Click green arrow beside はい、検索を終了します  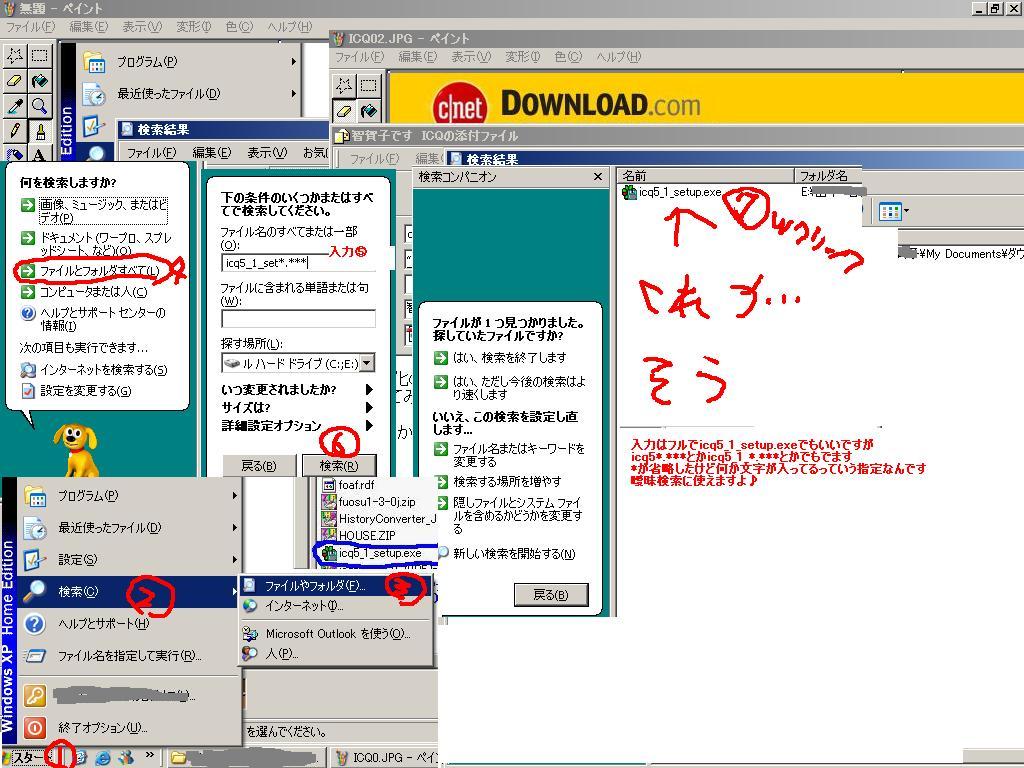click(441, 358)
